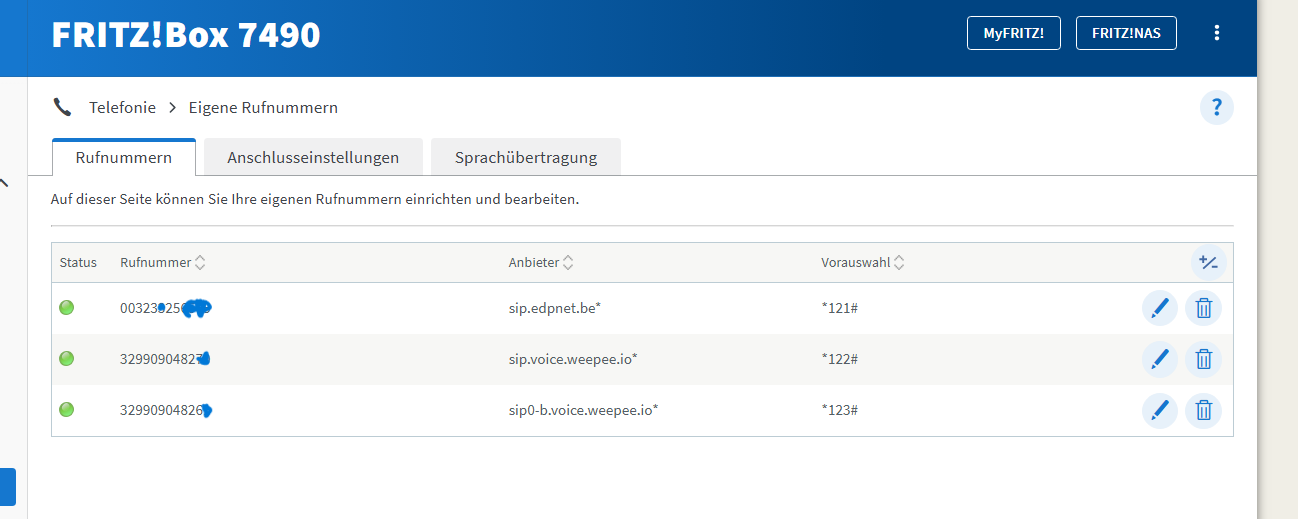Click the number 3299090482 in the *122# row

[165, 359]
